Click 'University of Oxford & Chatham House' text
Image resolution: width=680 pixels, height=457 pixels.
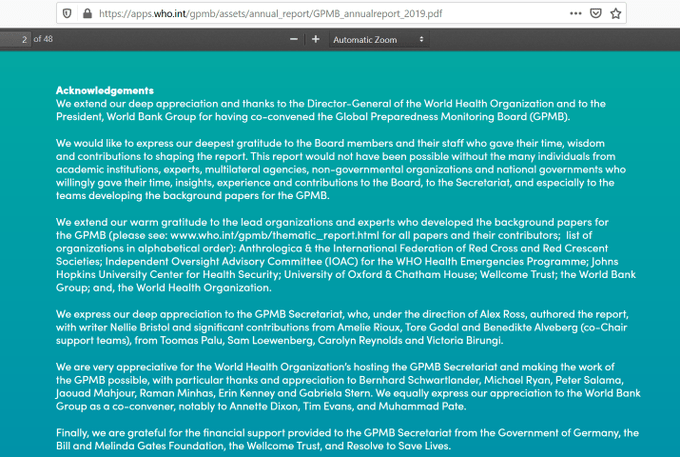(x=379, y=274)
